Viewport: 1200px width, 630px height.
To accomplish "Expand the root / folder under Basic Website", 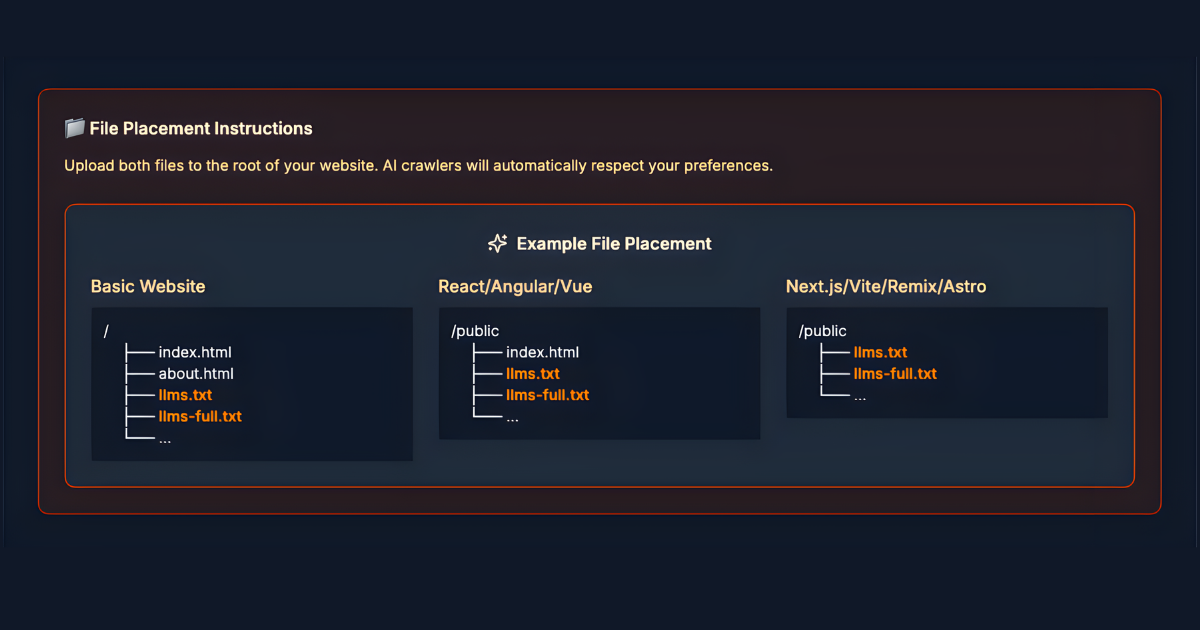I will [x=104, y=330].
